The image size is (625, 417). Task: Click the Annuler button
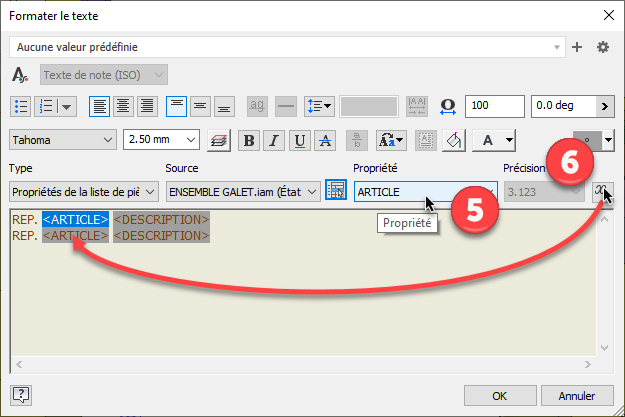(x=571, y=393)
